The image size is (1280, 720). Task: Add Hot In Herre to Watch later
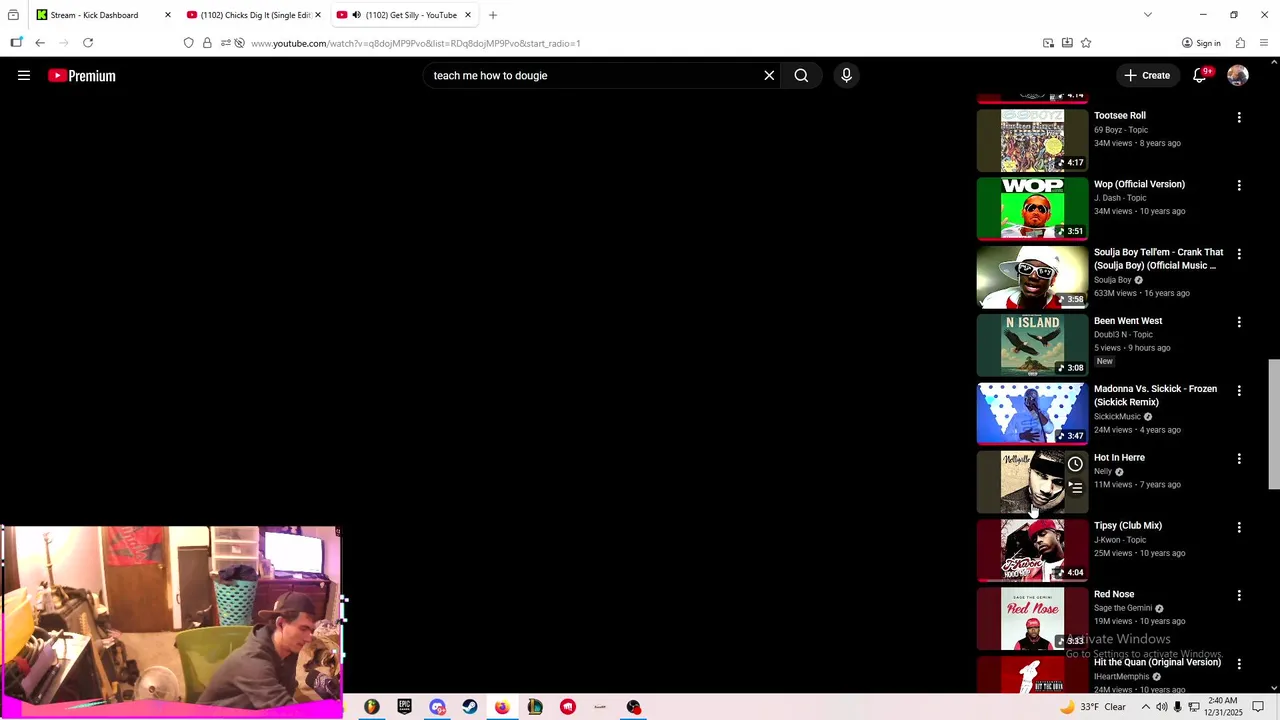pos(1075,464)
